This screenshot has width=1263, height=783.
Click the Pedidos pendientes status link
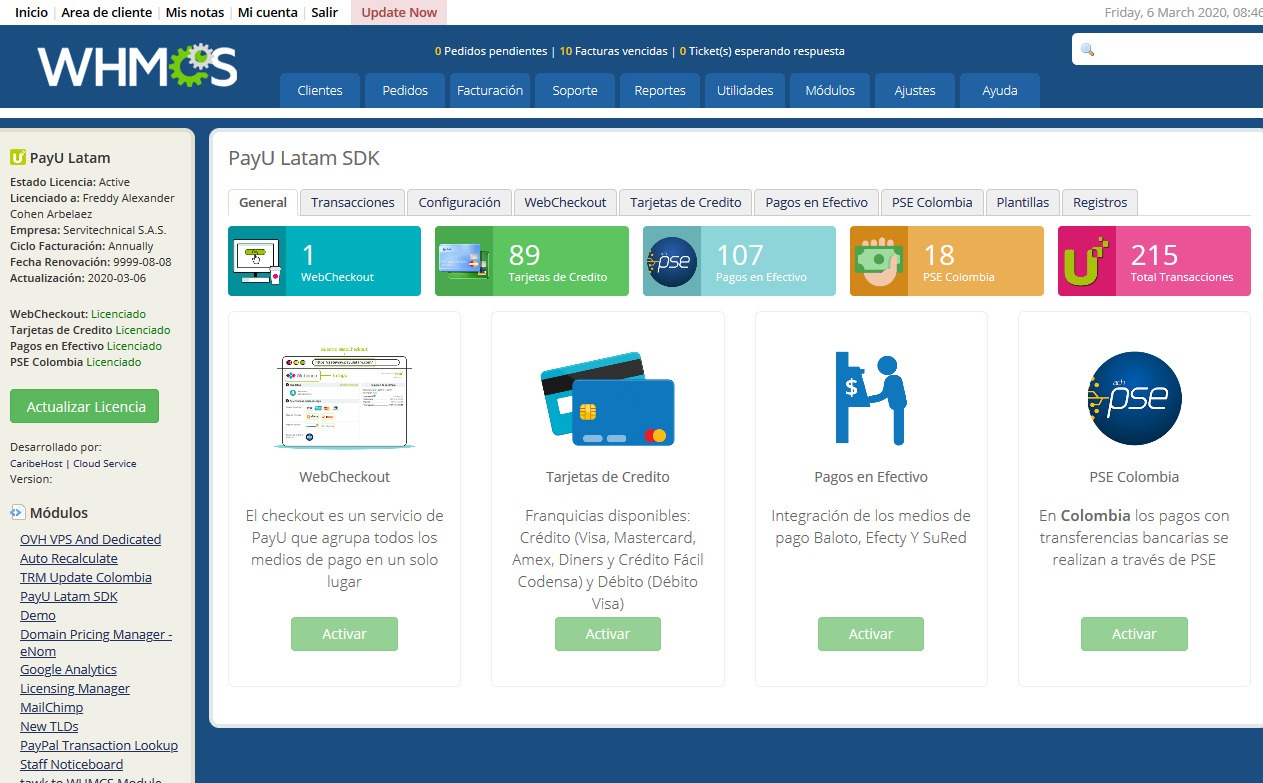pos(491,51)
